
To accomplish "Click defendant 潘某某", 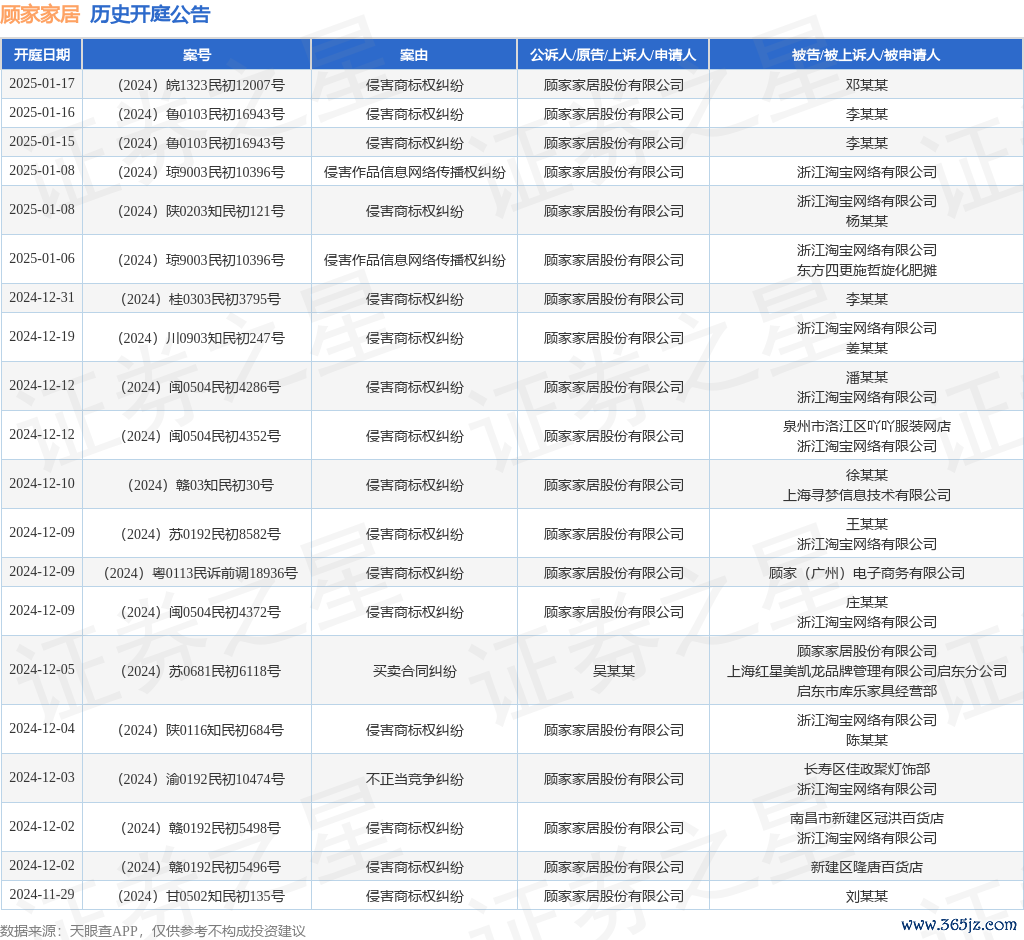I will 867,377.
